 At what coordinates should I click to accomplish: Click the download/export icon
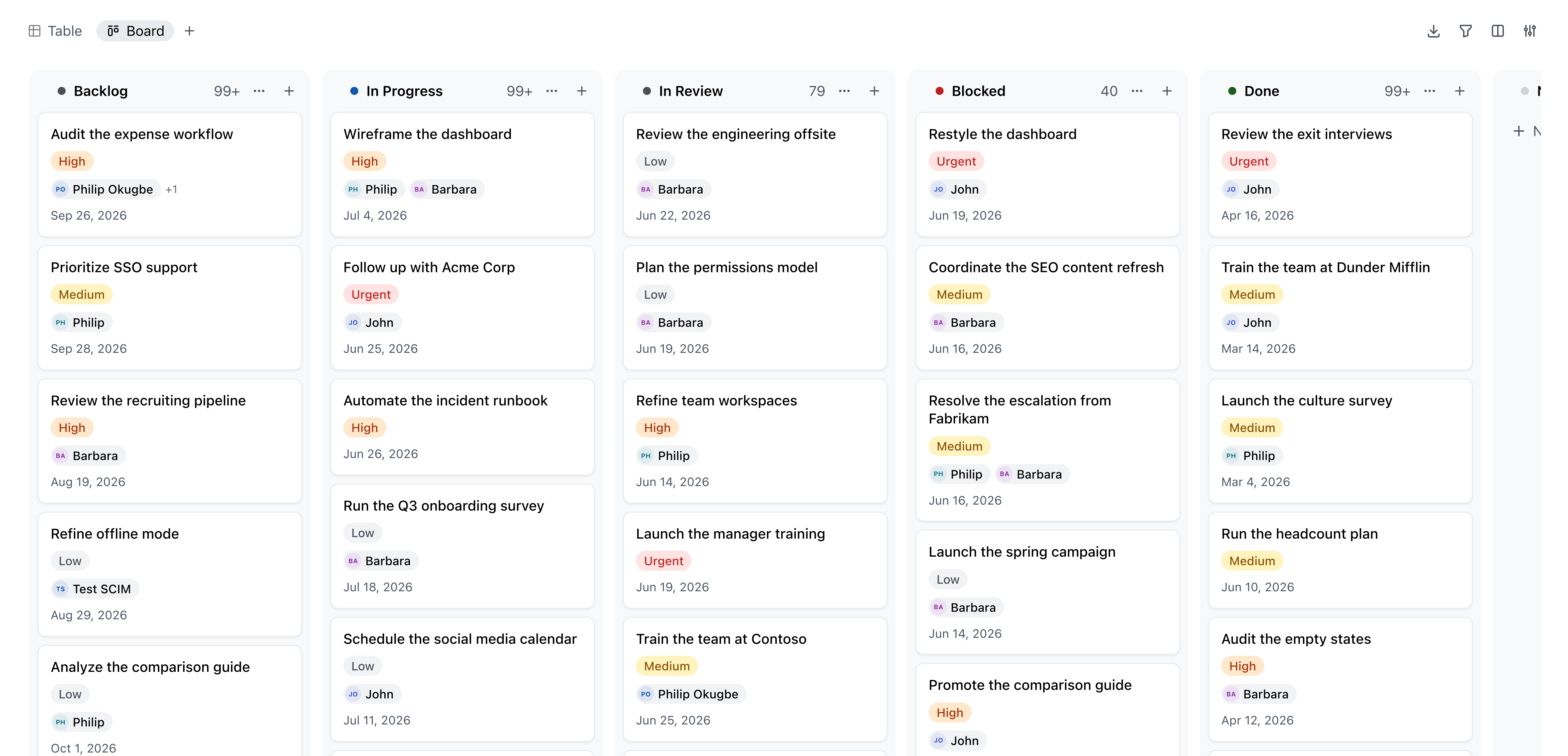click(x=1433, y=31)
